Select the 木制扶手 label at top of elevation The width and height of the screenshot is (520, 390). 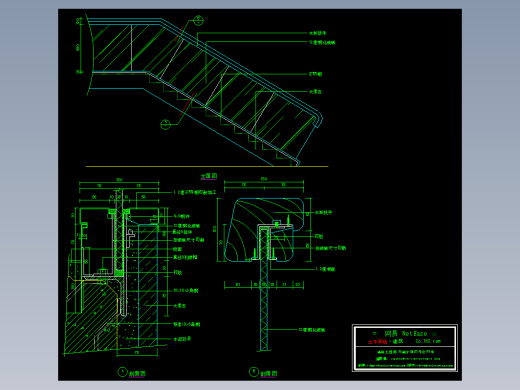[x=318, y=33]
